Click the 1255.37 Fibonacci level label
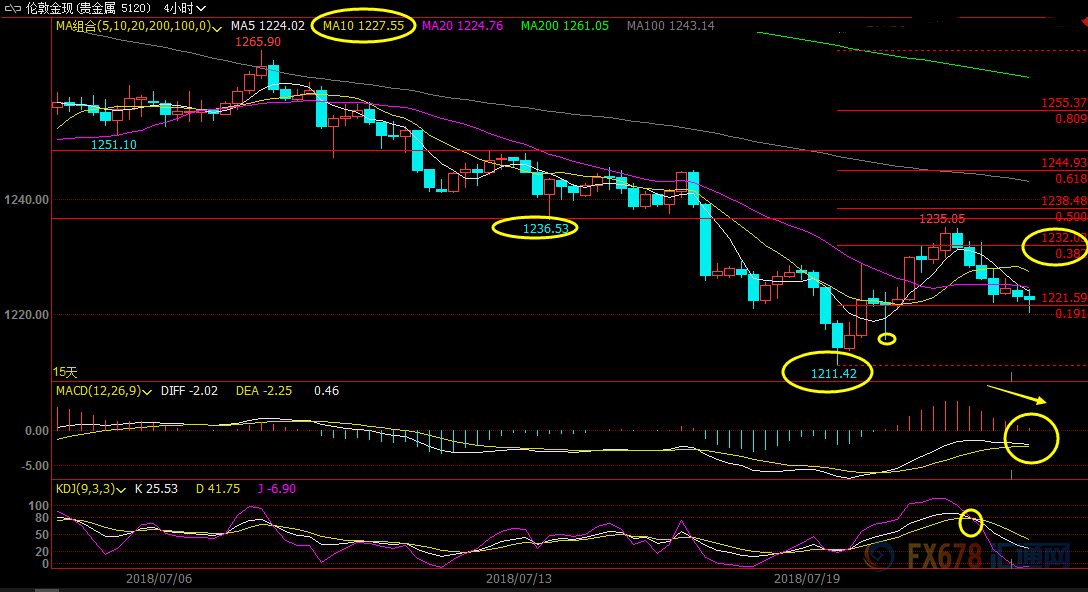This screenshot has width=1088, height=592. coord(1064,103)
